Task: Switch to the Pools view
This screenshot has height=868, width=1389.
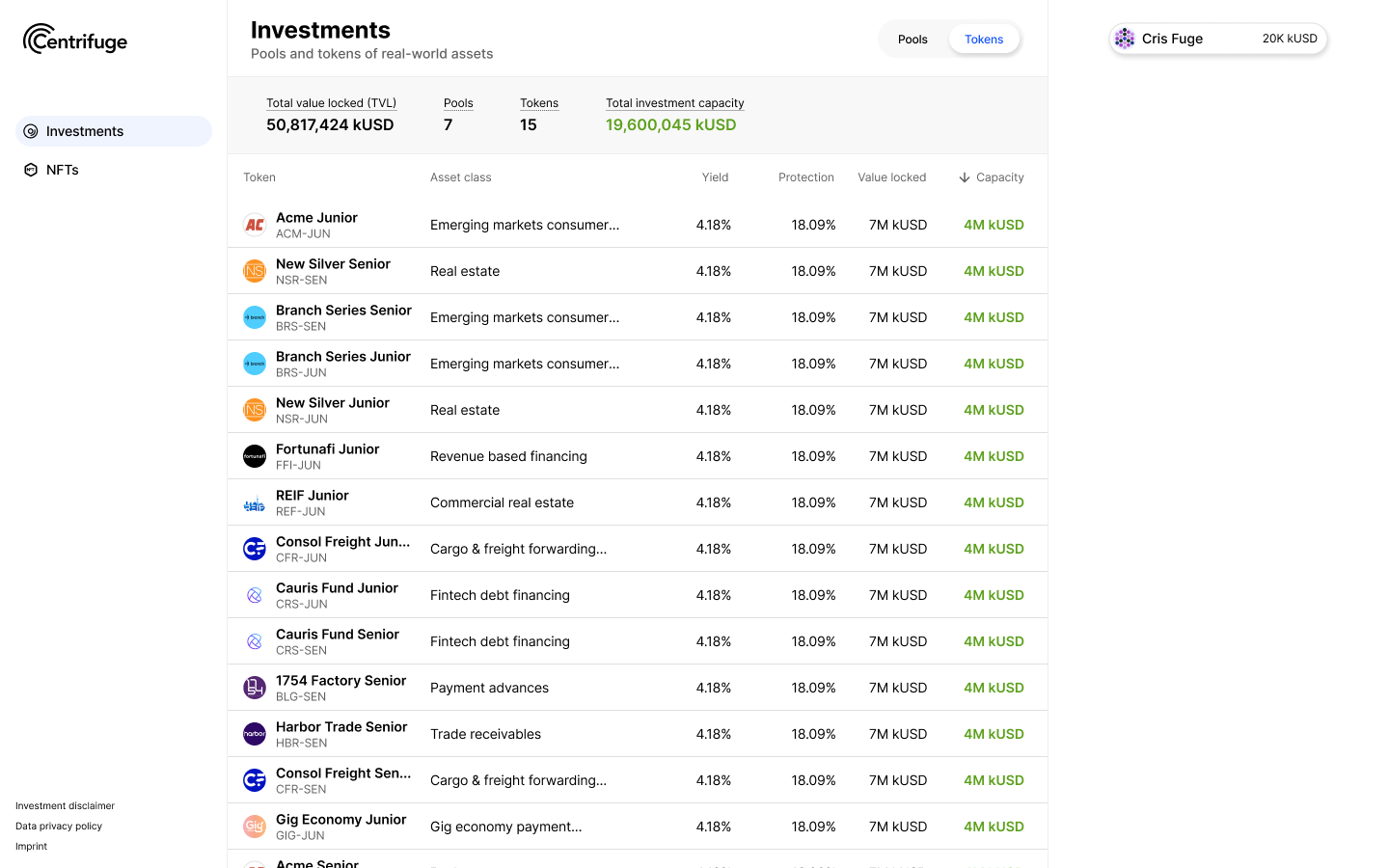Action: click(x=912, y=40)
